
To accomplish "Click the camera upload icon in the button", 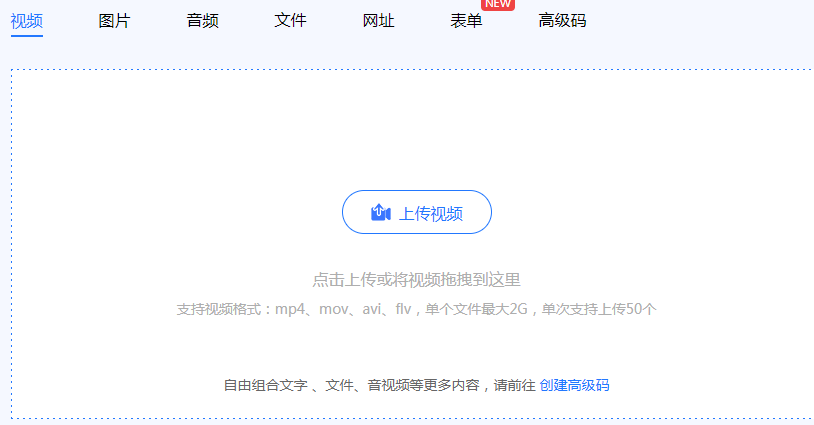I will pyautogui.click(x=381, y=213).
